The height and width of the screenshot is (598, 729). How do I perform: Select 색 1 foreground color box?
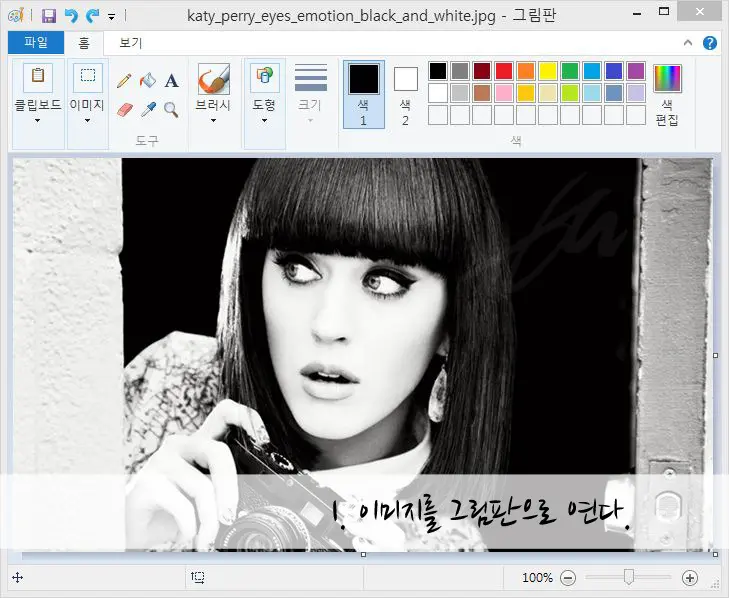click(x=363, y=95)
